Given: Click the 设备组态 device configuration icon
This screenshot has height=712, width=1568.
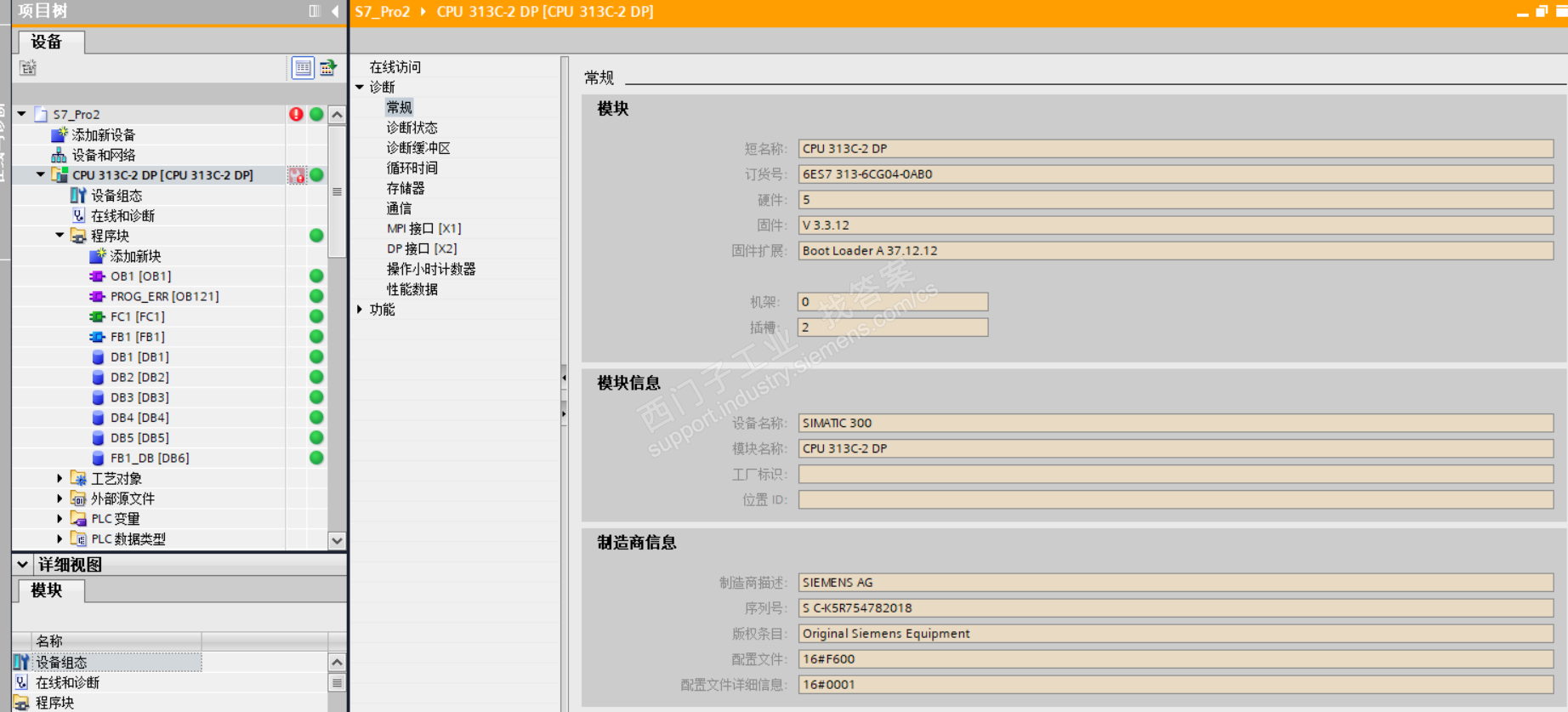Looking at the screenshot, I should [78, 196].
